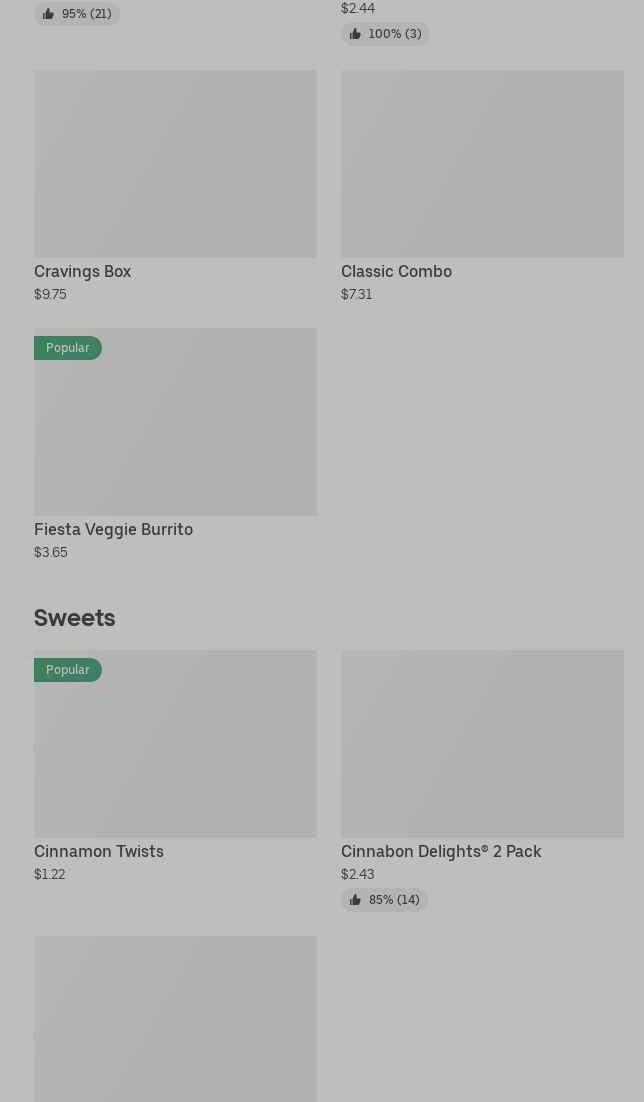Open the Classic Combo image
This screenshot has height=1102, width=644.
point(482,164)
